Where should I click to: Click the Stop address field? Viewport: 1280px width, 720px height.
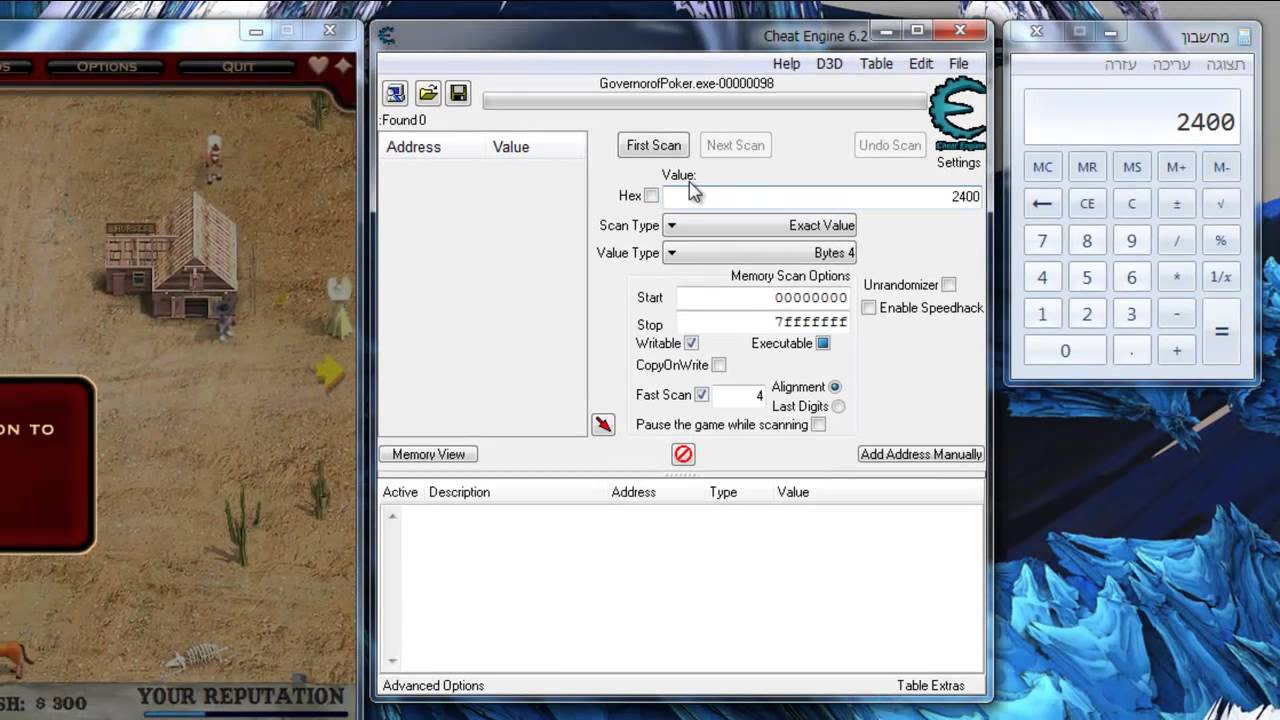pyautogui.click(x=763, y=322)
